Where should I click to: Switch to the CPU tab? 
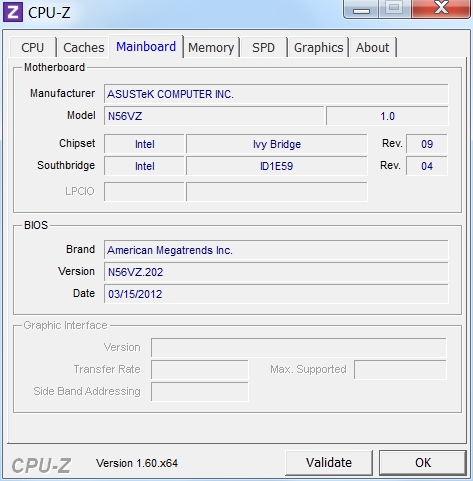click(33, 47)
